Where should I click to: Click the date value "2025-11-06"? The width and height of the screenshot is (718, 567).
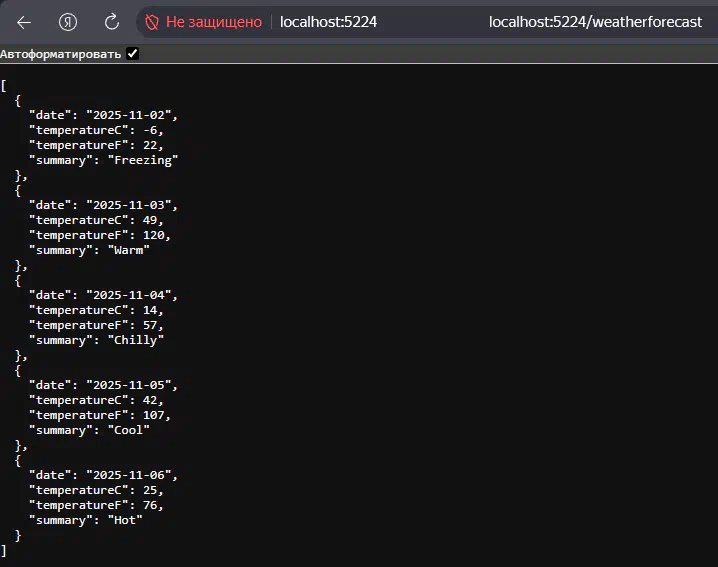(131, 475)
